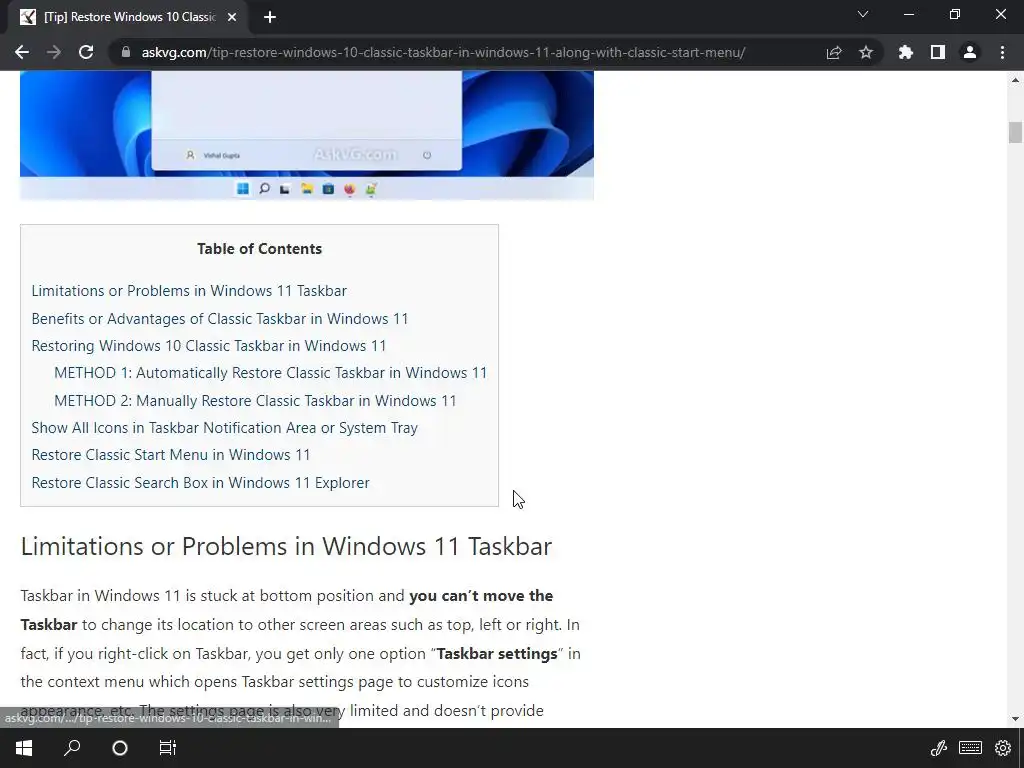View site information lock icon

(126, 52)
